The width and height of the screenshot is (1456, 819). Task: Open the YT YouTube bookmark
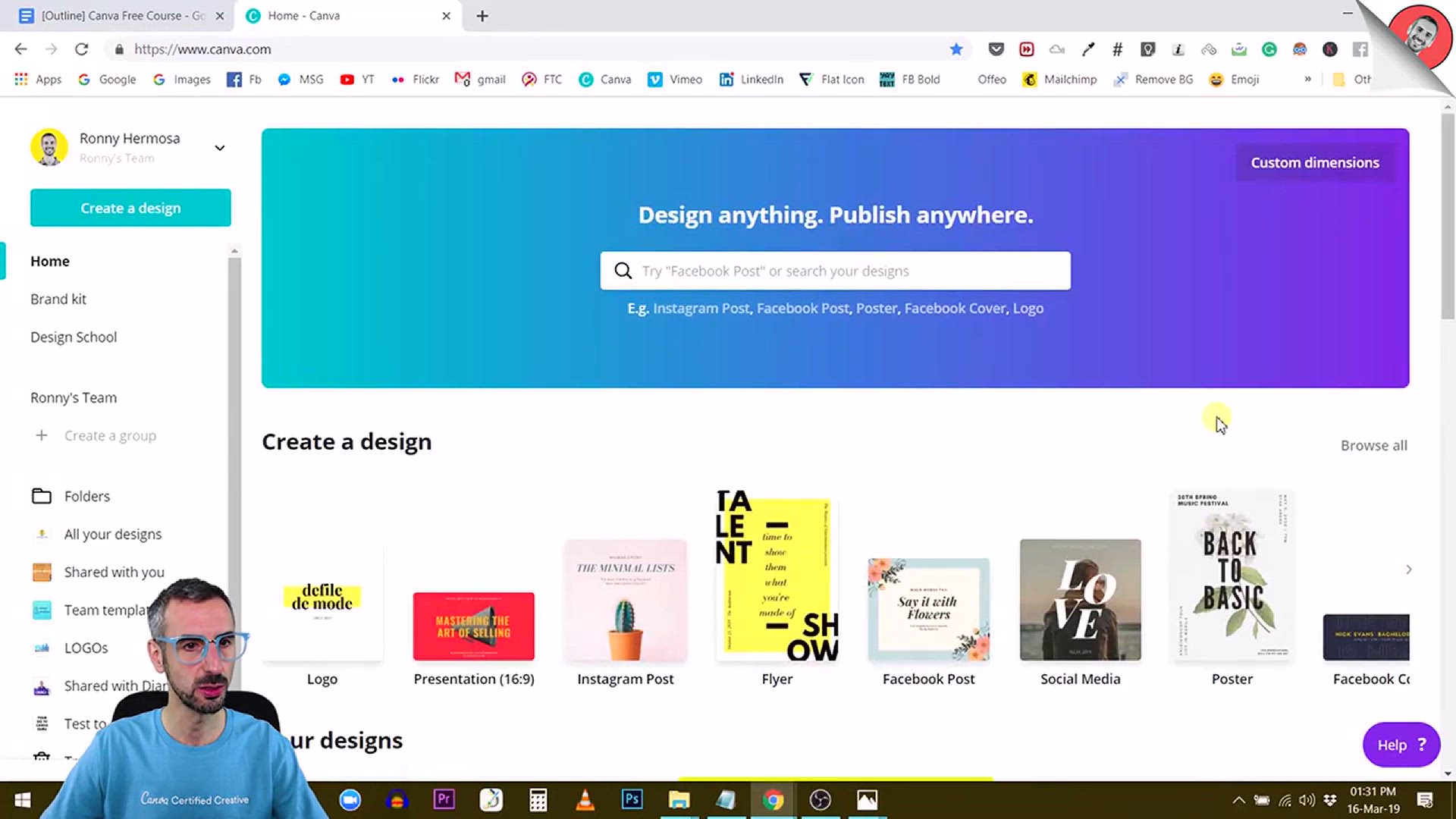(357, 79)
